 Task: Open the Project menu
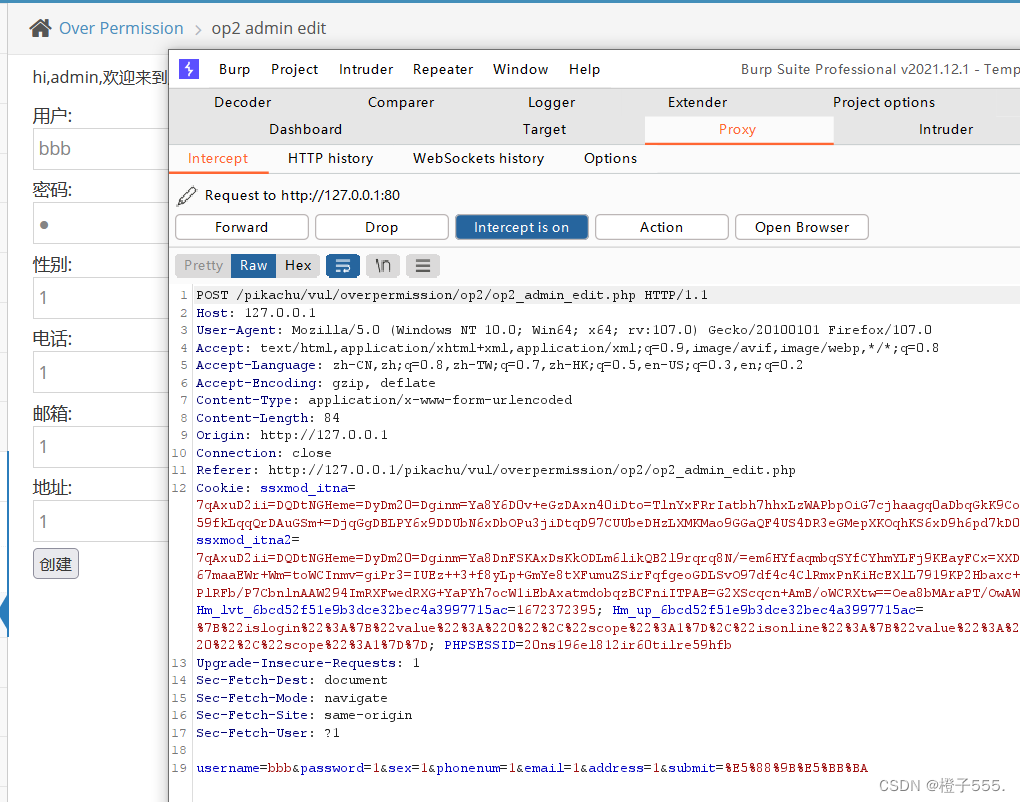(295, 69)
